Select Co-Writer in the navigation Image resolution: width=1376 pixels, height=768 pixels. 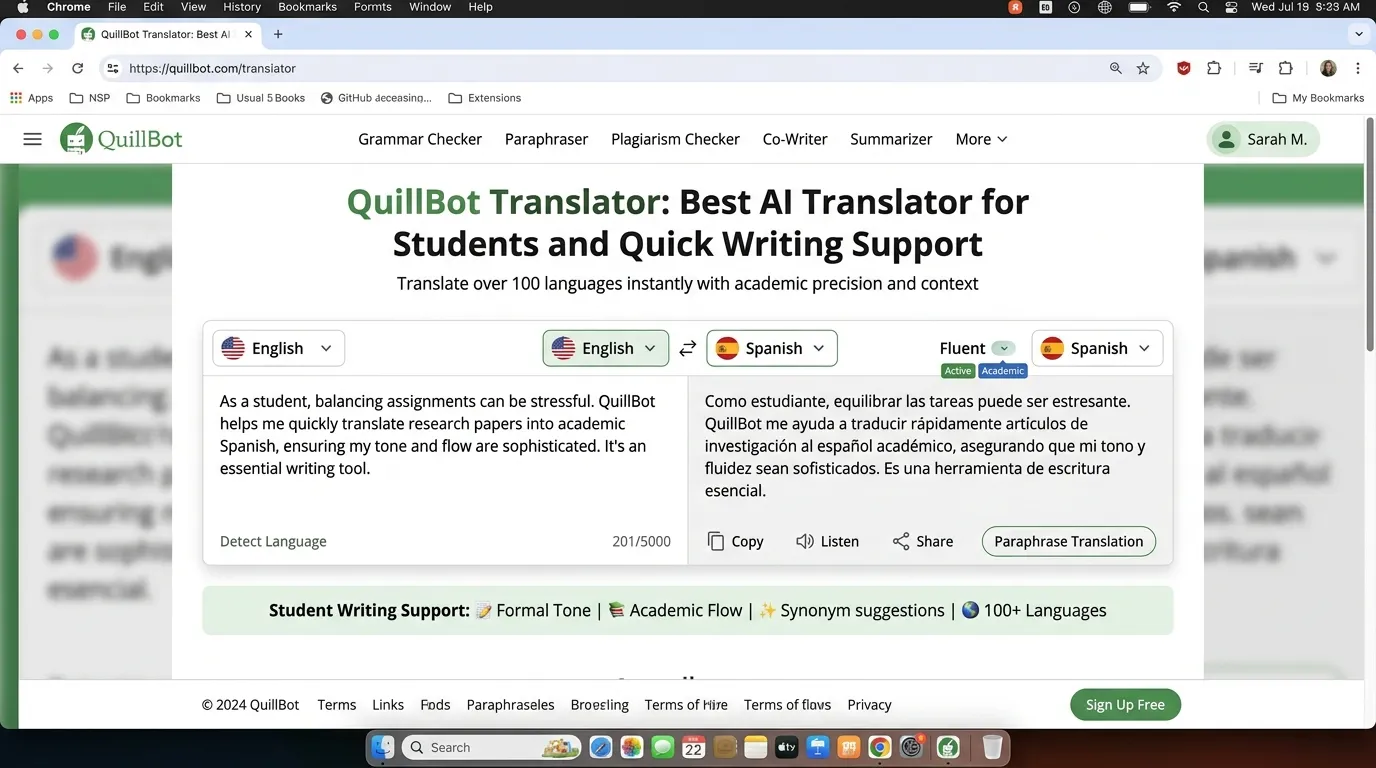795,139
